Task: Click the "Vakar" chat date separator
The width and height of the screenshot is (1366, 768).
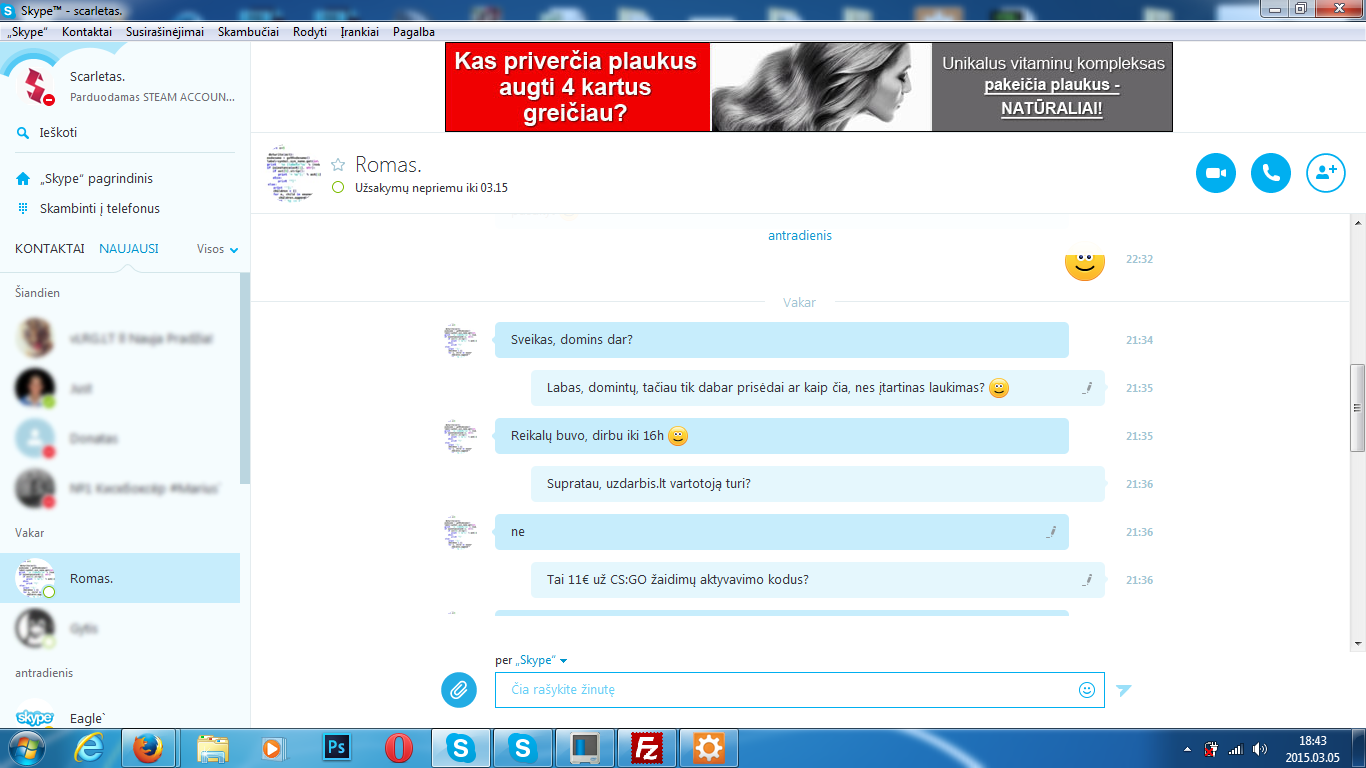Action: pos(800,302)
